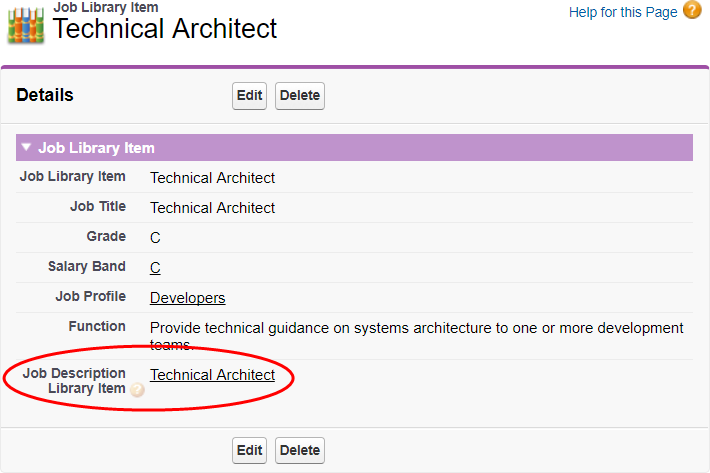Image resolution: width=710 pixels, height=473 pixels.
Task: Click the Job Library Item books icon
Action: tap(25, 26)
